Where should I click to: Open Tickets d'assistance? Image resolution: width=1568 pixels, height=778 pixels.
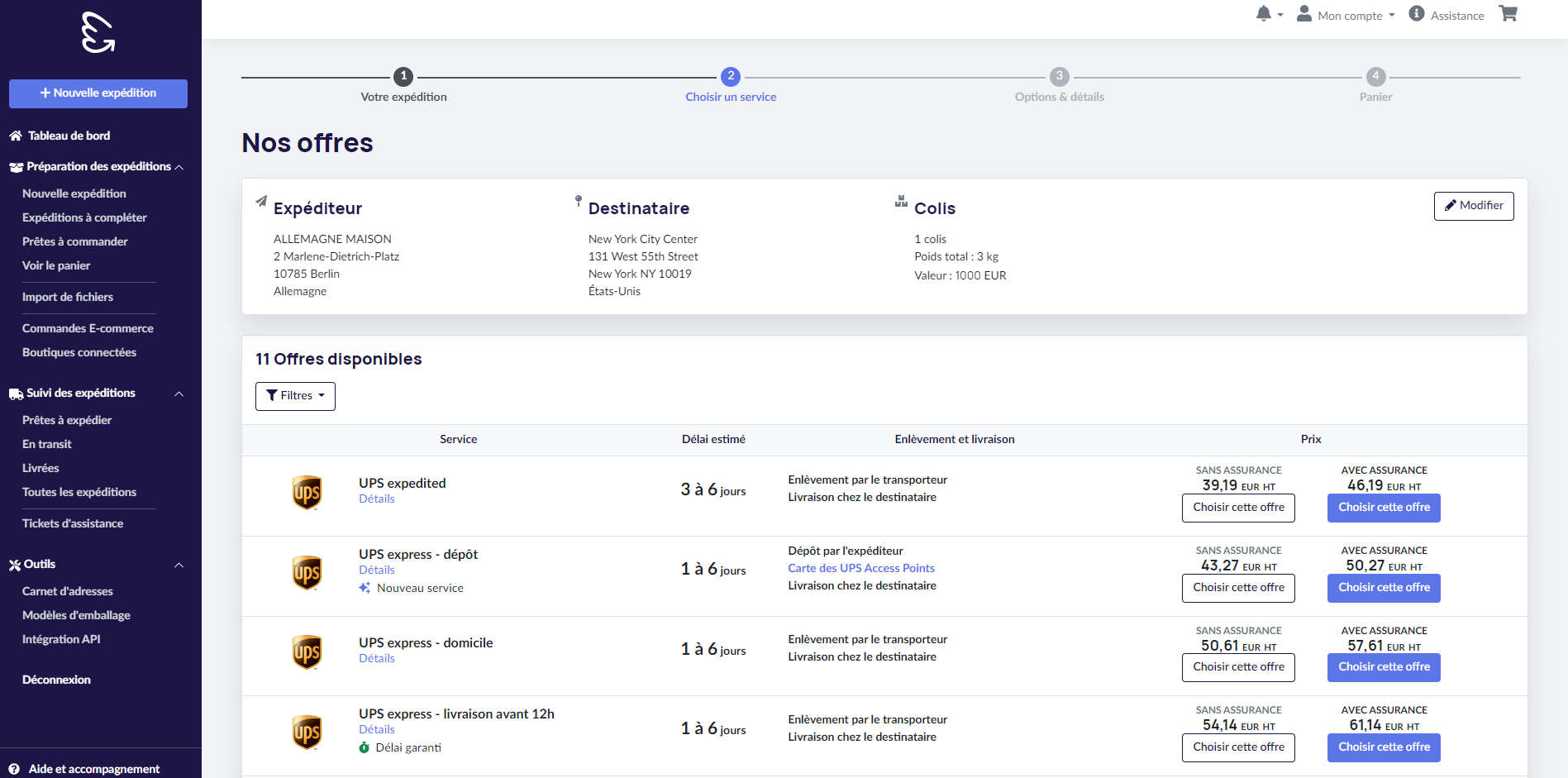tap(73, 523)
